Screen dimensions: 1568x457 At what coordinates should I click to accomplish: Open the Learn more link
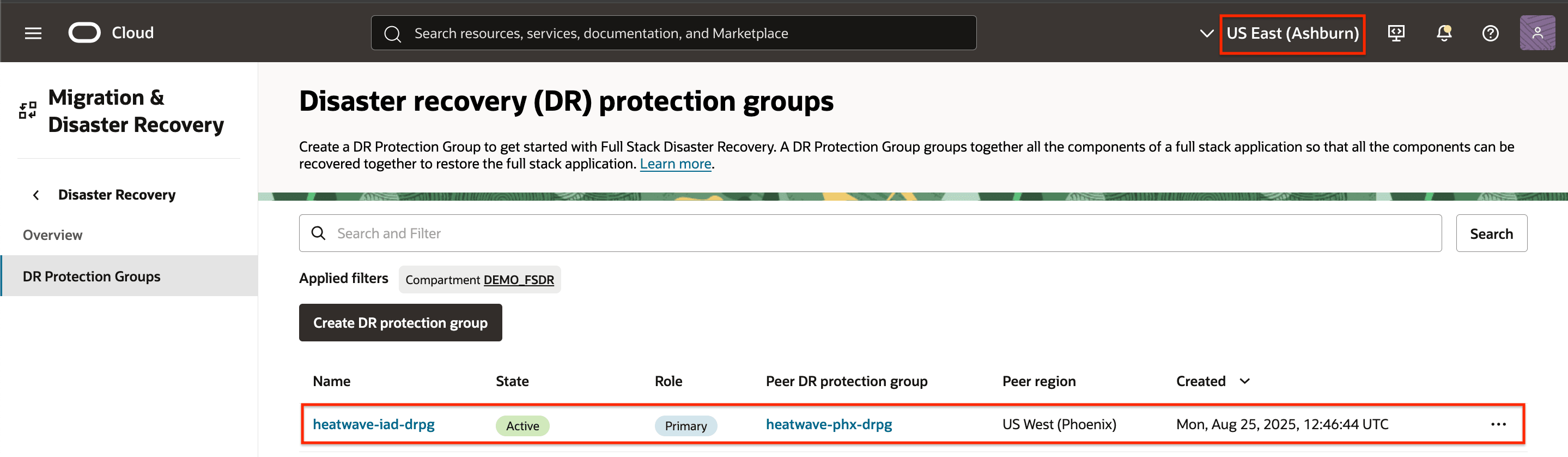[x=675, y=164]
